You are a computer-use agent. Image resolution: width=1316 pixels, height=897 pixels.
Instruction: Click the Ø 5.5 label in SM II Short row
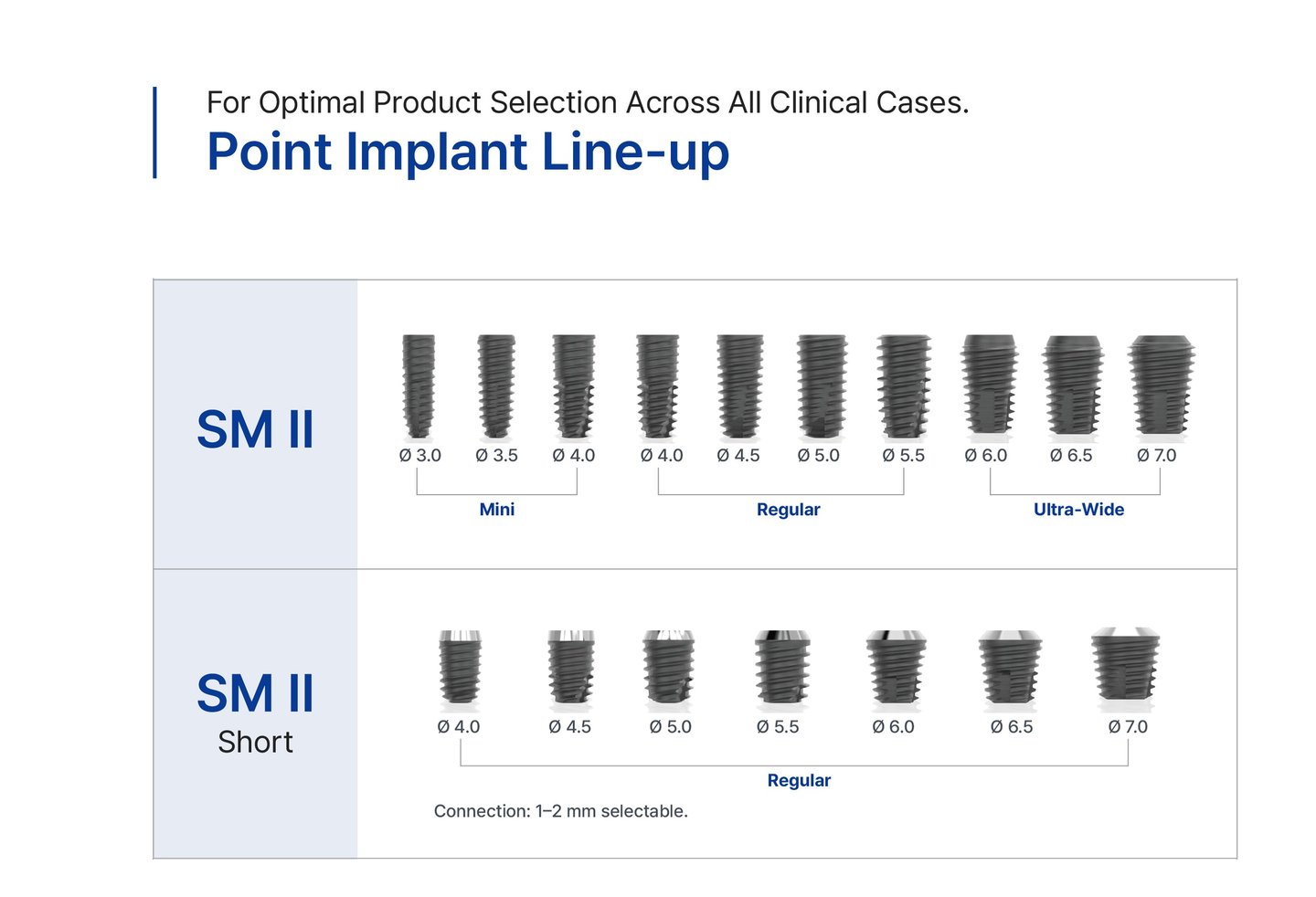778,727
